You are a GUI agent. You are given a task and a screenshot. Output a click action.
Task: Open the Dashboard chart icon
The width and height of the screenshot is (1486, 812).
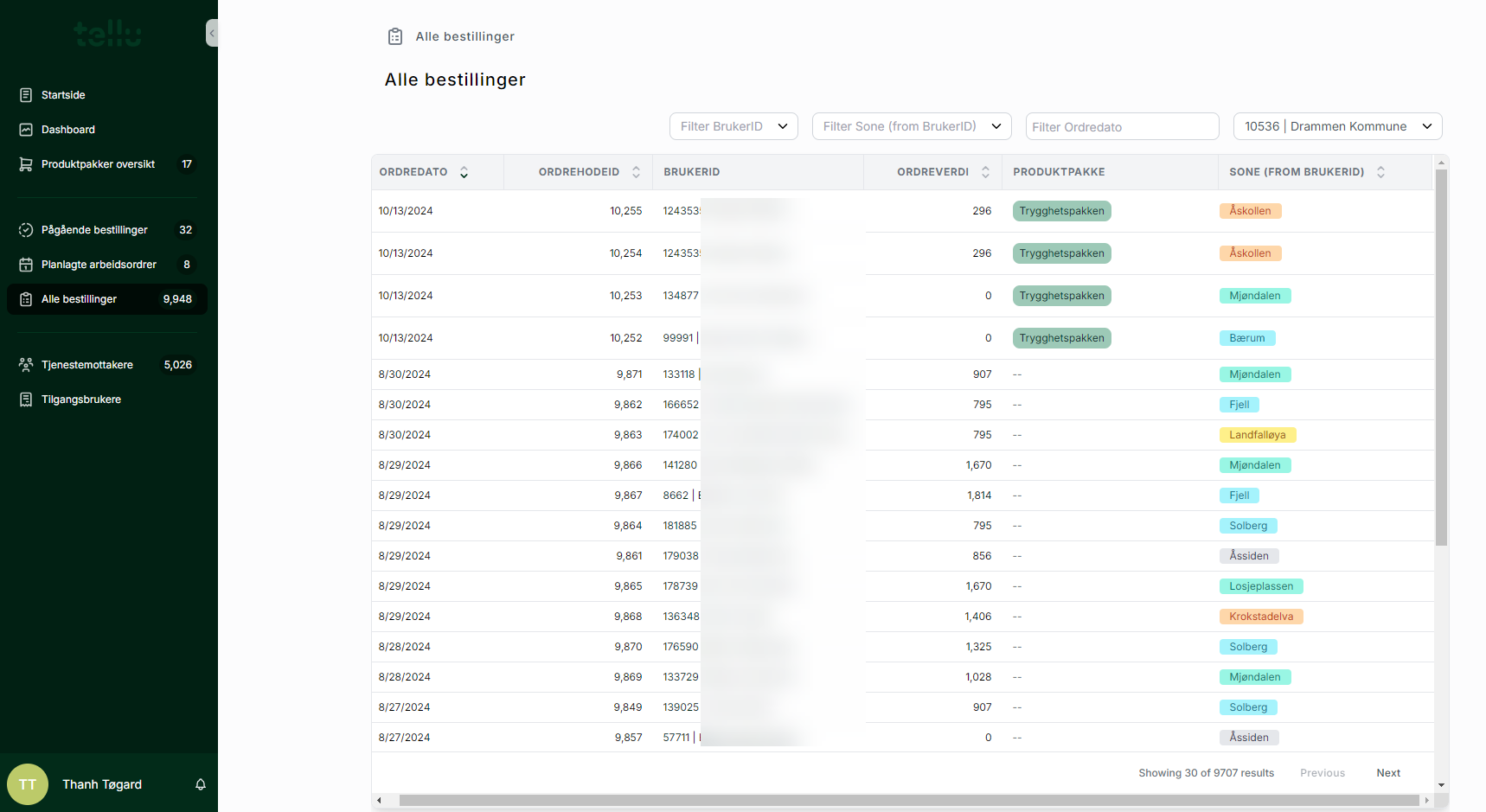[26, 130]
